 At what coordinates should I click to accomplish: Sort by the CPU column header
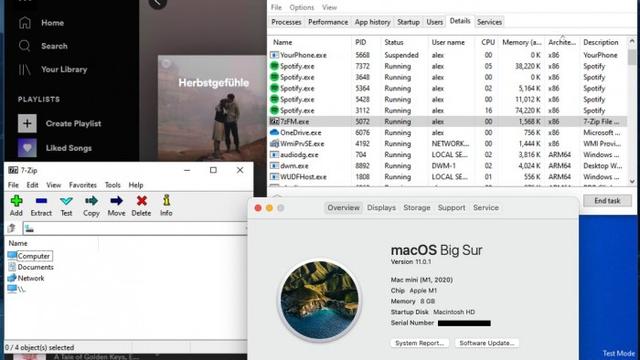point(488,42)
